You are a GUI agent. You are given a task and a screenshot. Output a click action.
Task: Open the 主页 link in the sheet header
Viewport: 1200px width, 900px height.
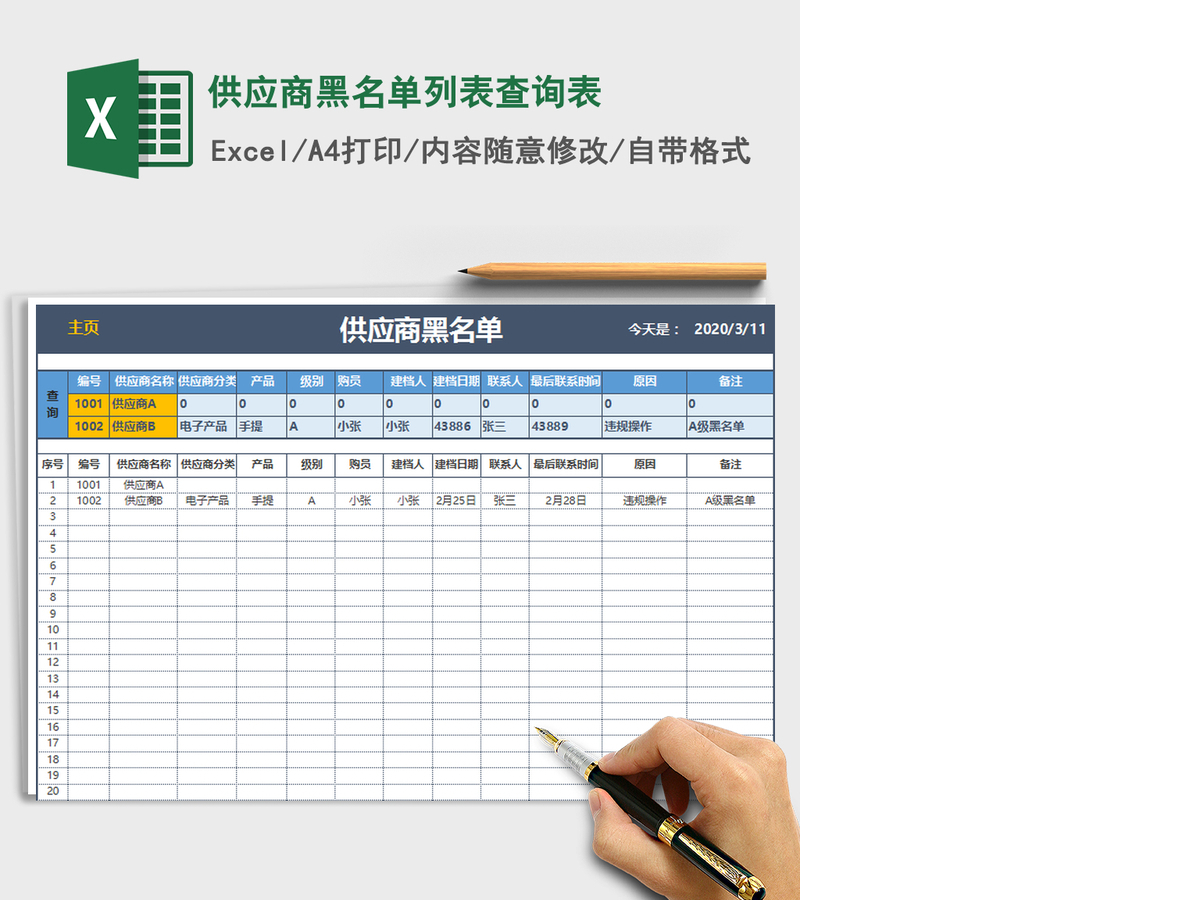click(83, 328)
